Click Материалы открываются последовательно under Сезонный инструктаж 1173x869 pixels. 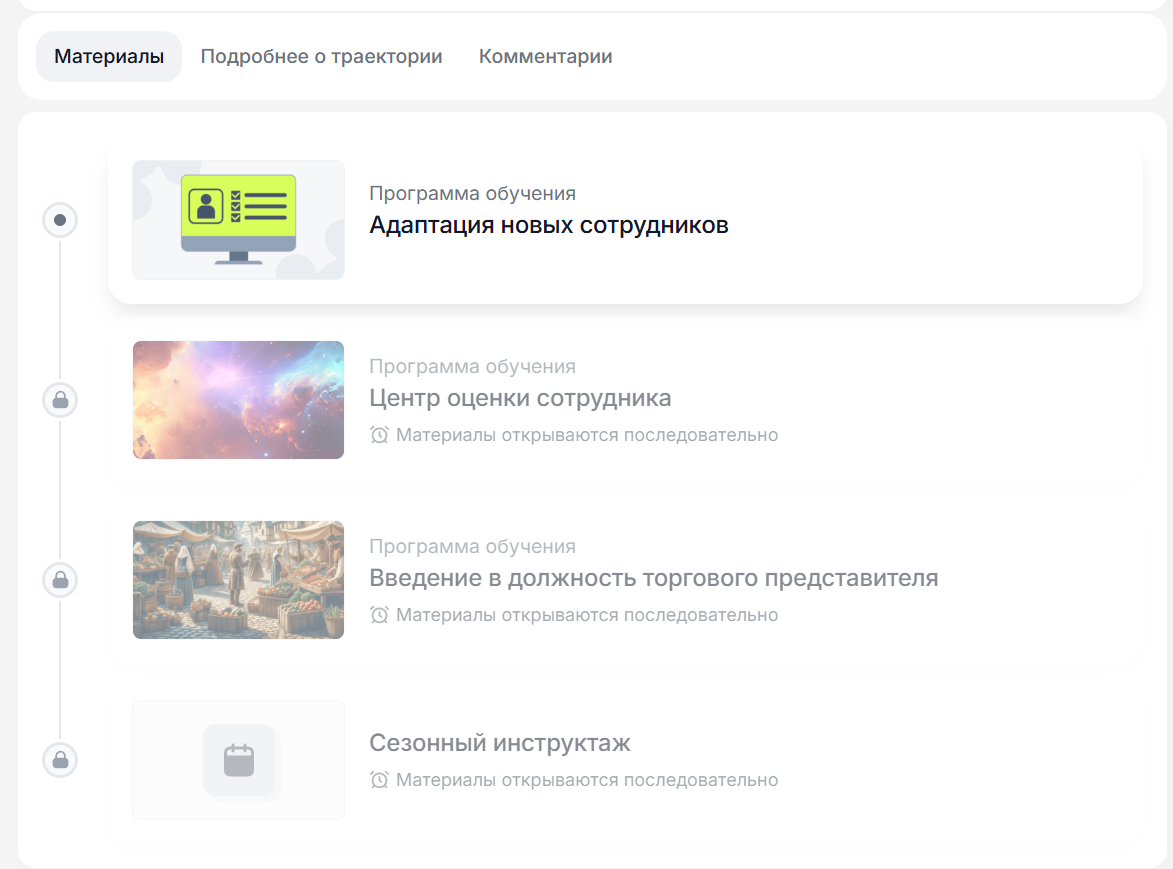[587, 780]
